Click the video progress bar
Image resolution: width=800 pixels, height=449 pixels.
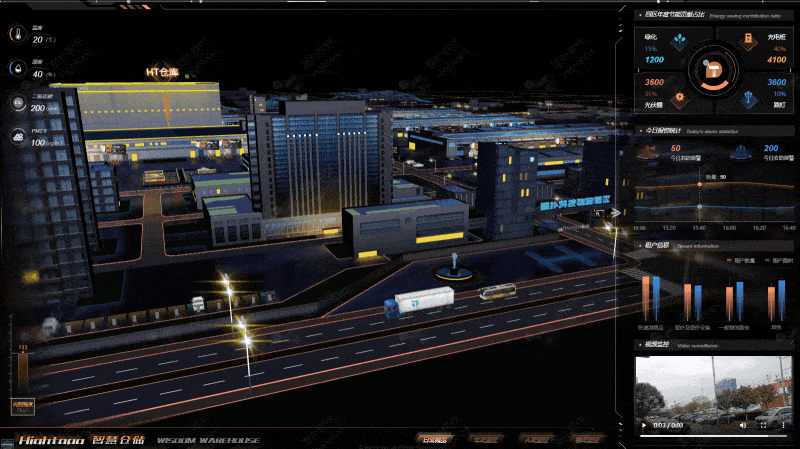pyautogui.click(x=712, y=436)
